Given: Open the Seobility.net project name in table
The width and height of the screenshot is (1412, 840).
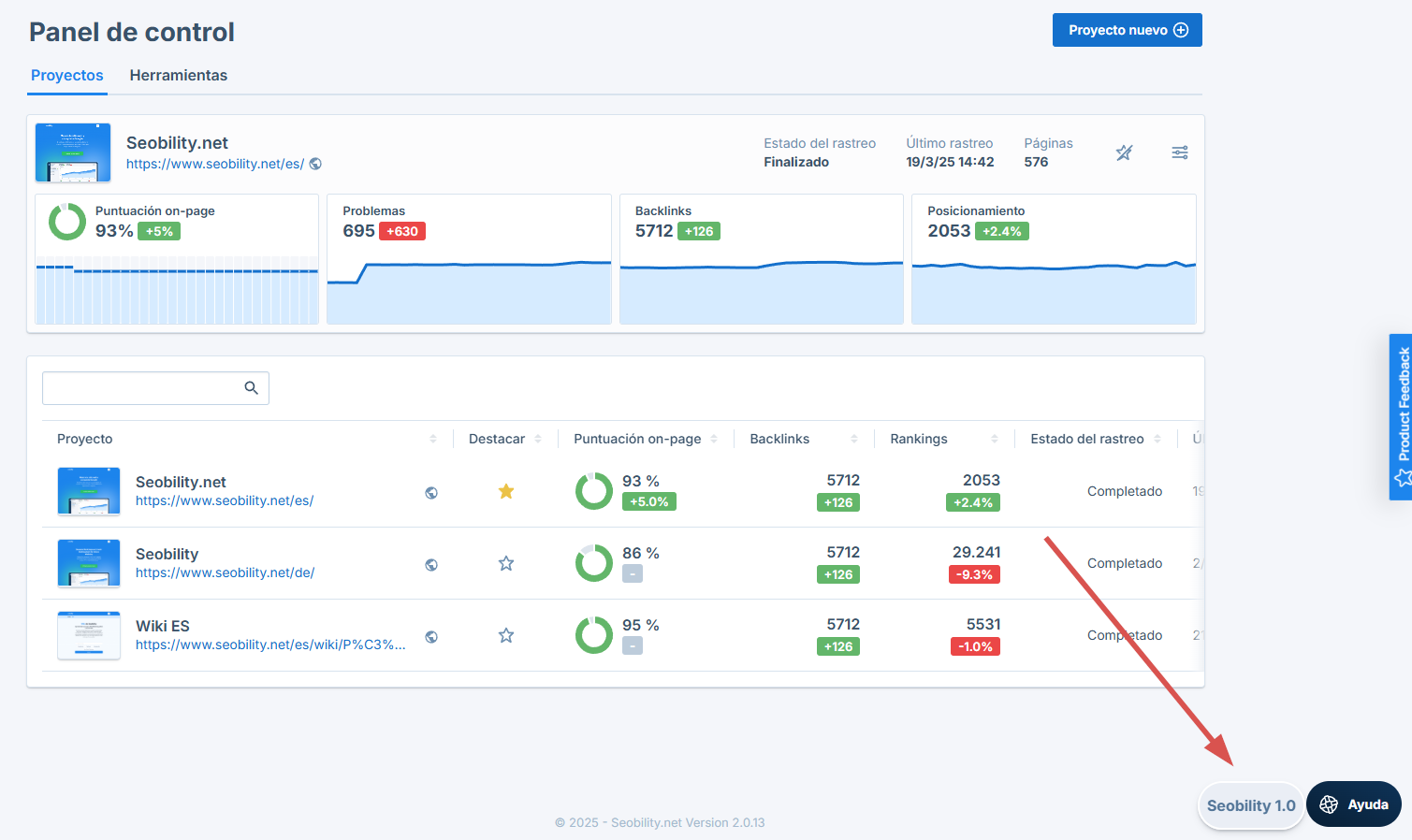Looking at the screenshot, I should coord(181,482).
